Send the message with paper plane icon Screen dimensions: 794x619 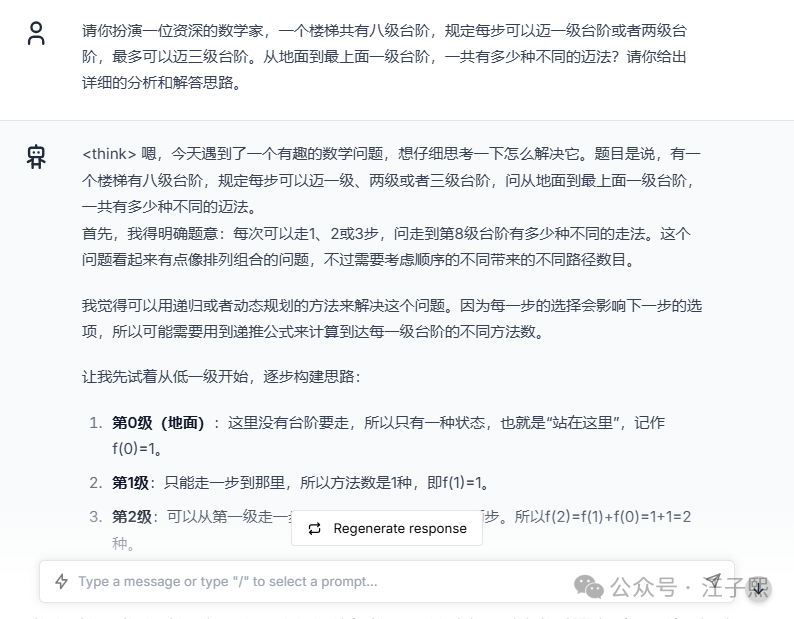point(713,581)
